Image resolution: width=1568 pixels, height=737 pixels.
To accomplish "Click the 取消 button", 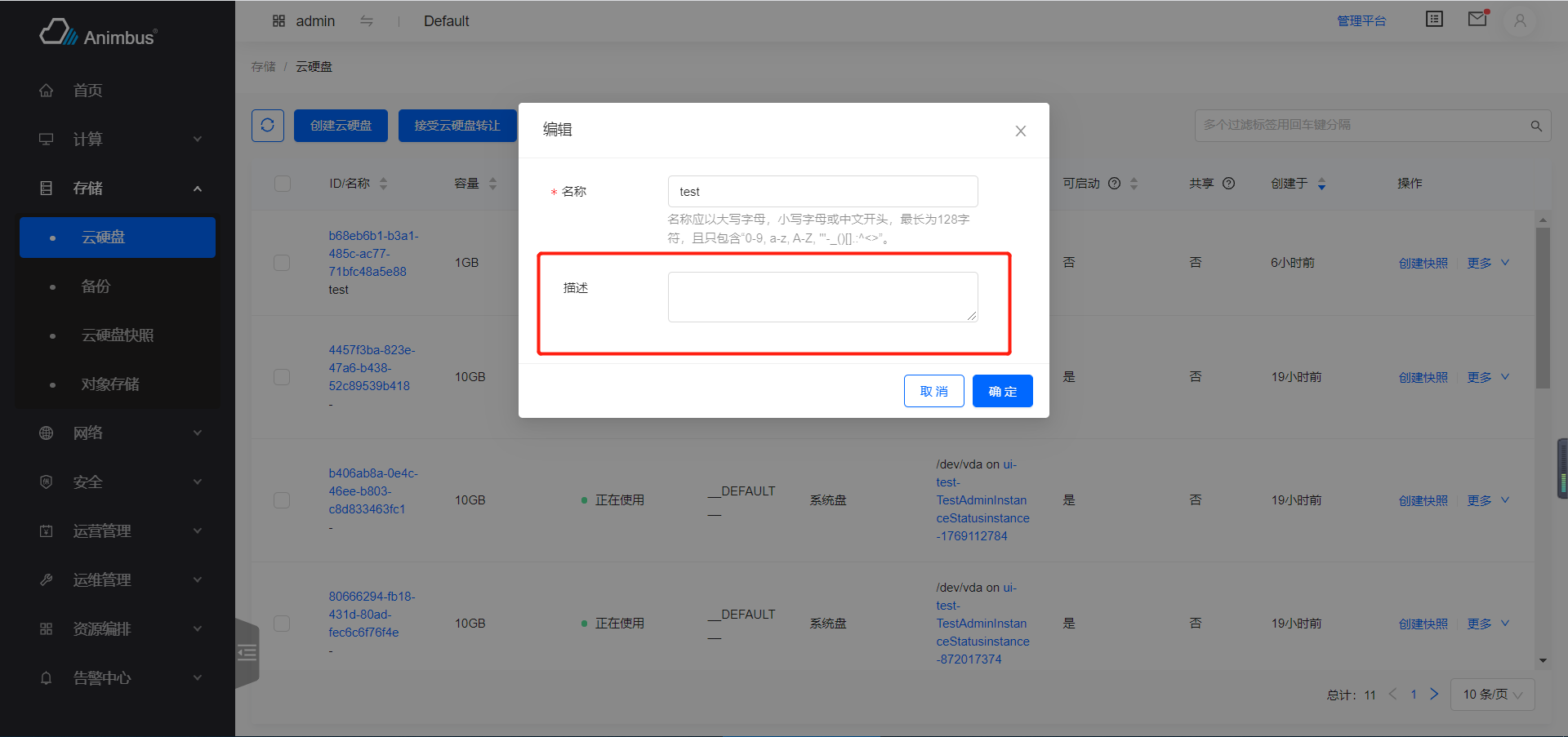I will pyautogui.click(x=933, y=391).
